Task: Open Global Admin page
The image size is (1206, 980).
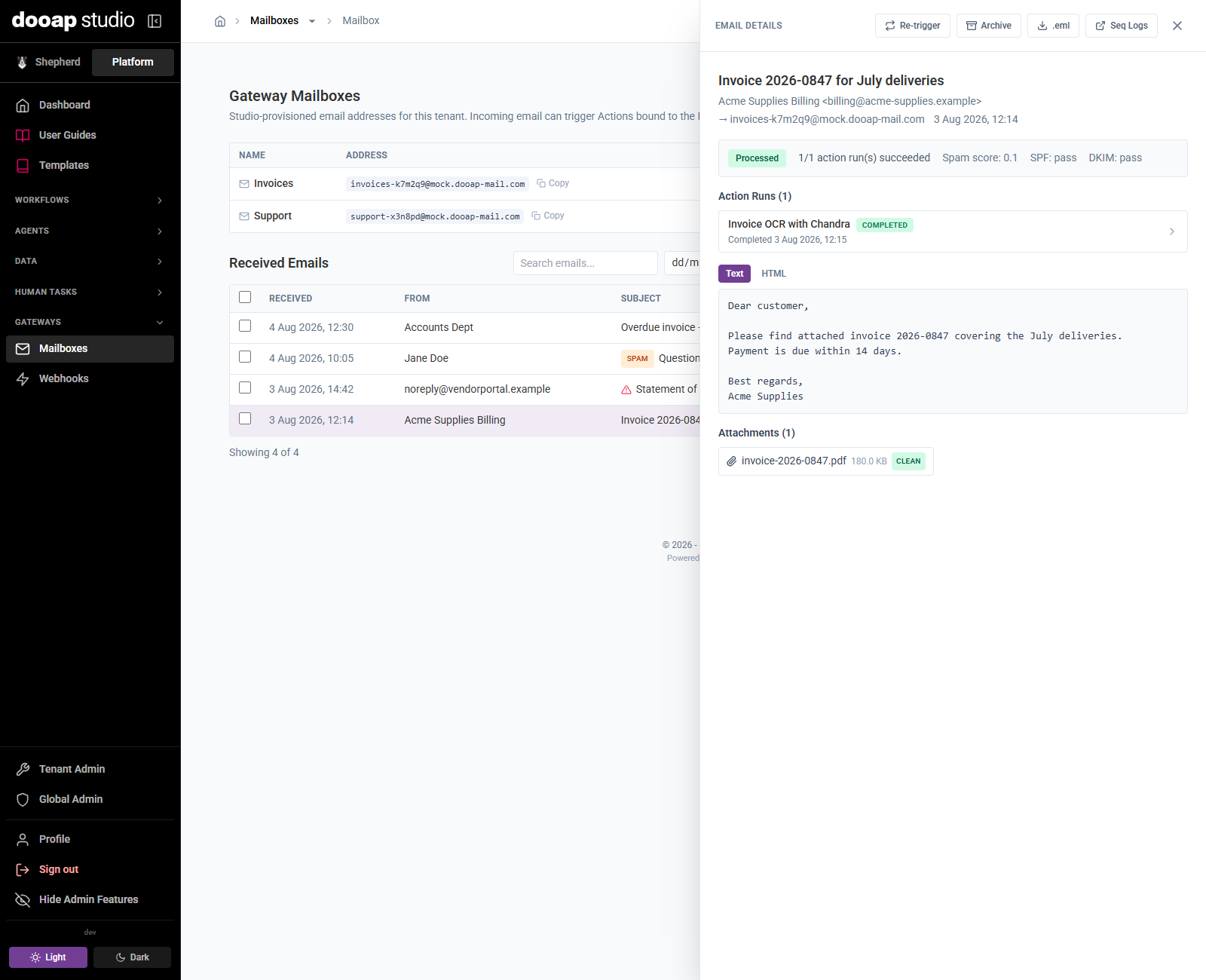Action: [x=90, y=799]
